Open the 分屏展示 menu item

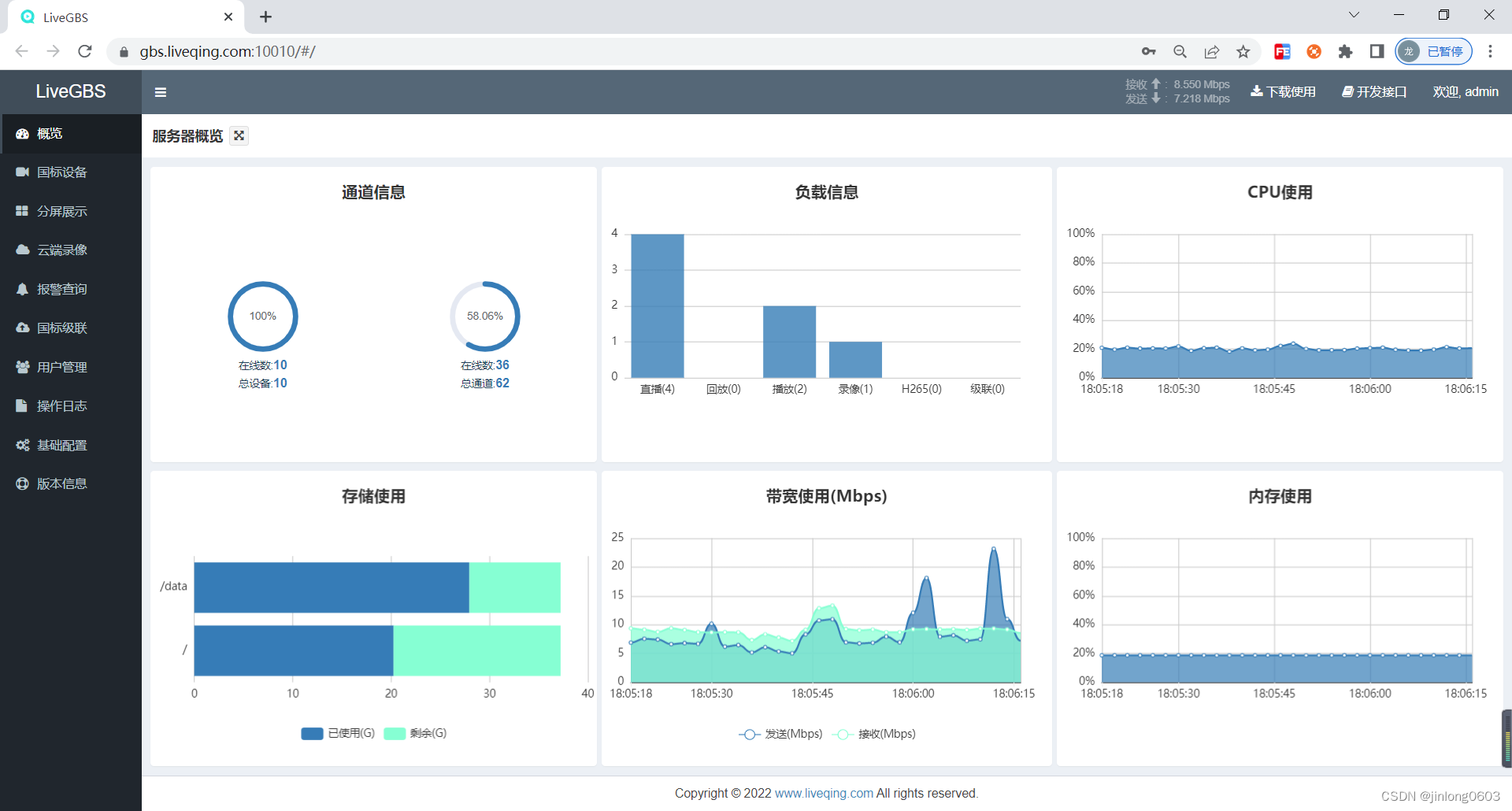tap(71, 211)
